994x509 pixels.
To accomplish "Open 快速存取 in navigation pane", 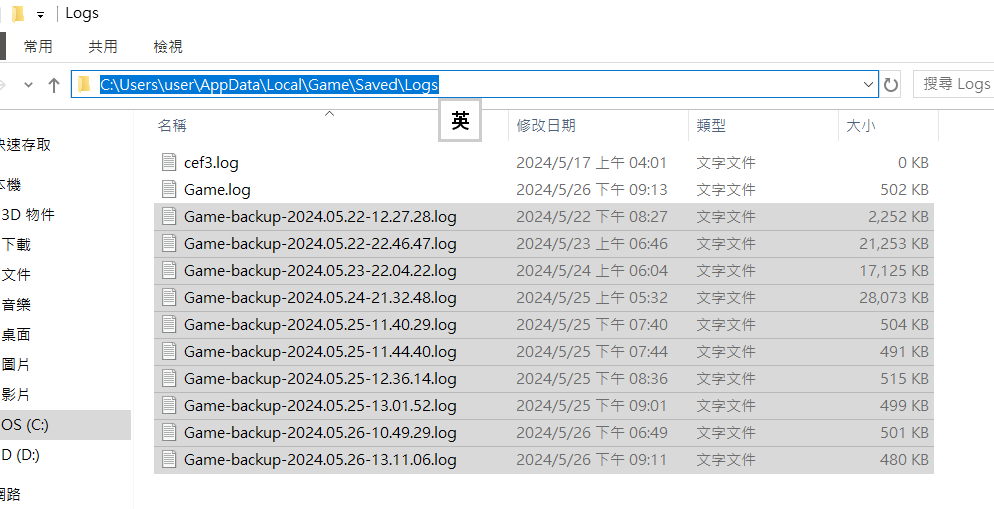I will (25, 145).
